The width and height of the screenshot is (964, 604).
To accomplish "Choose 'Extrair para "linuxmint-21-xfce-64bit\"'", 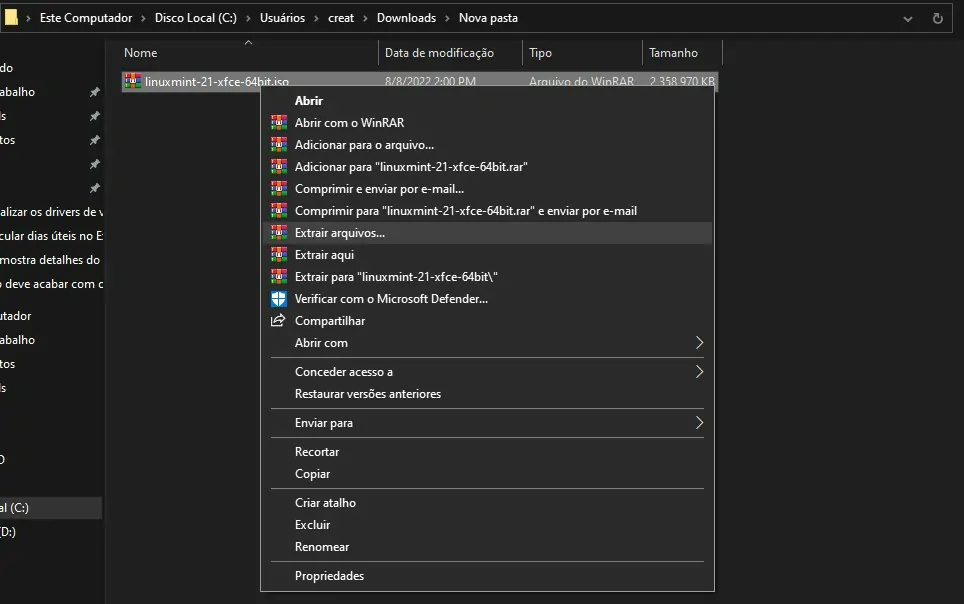I will click(x=487, y=277).
